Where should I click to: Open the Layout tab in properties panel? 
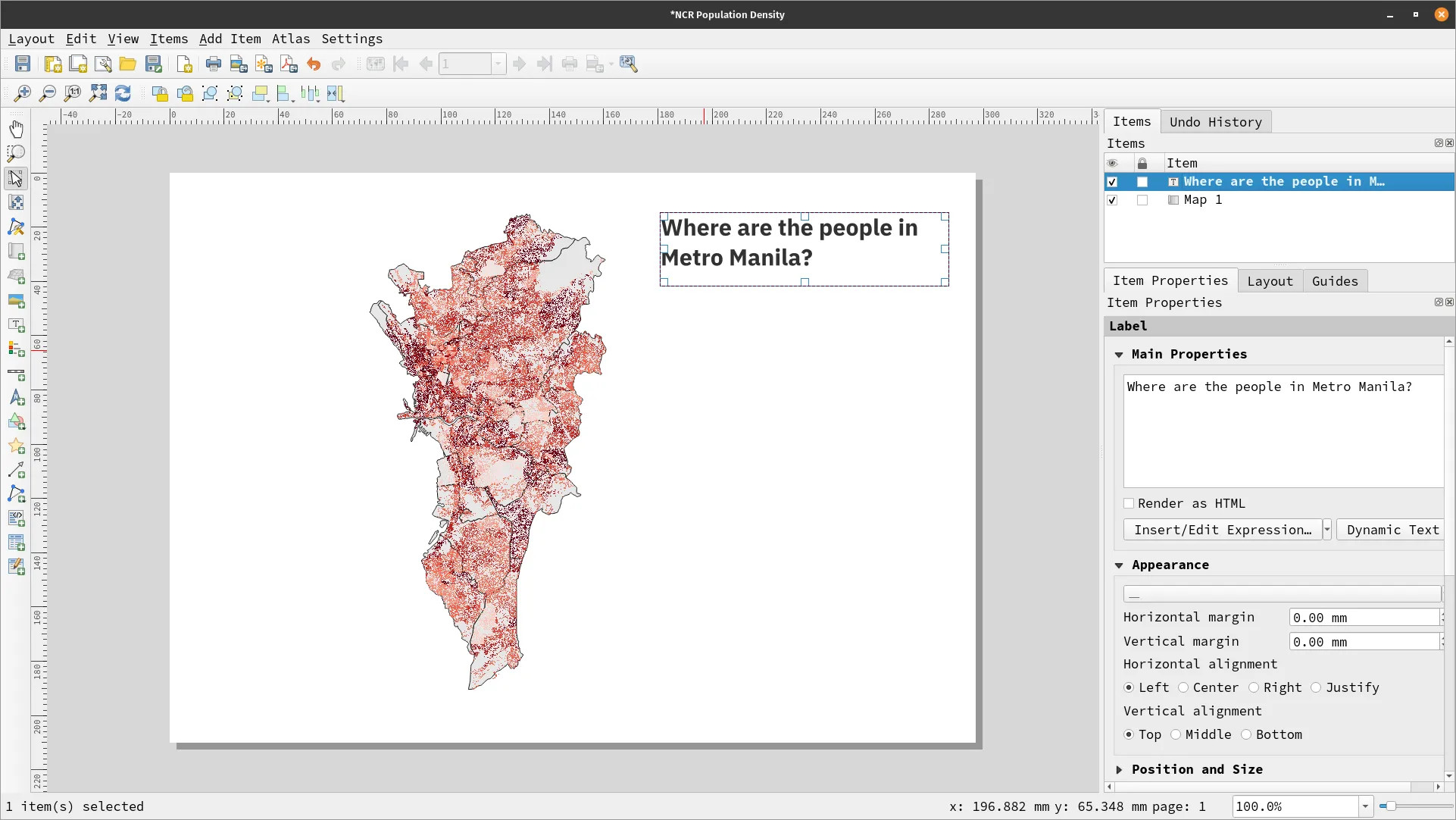pos(1269,281)
